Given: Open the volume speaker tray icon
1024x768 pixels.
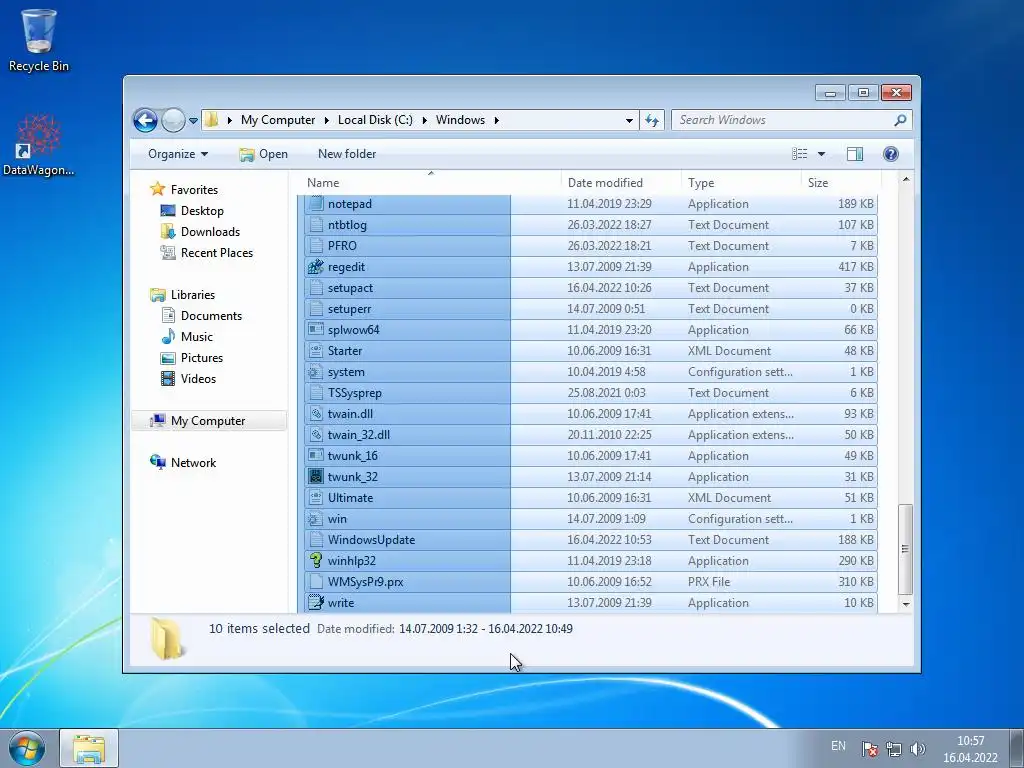Looking at the screenshot, I should pyautogui.click(x=918, y=749).
